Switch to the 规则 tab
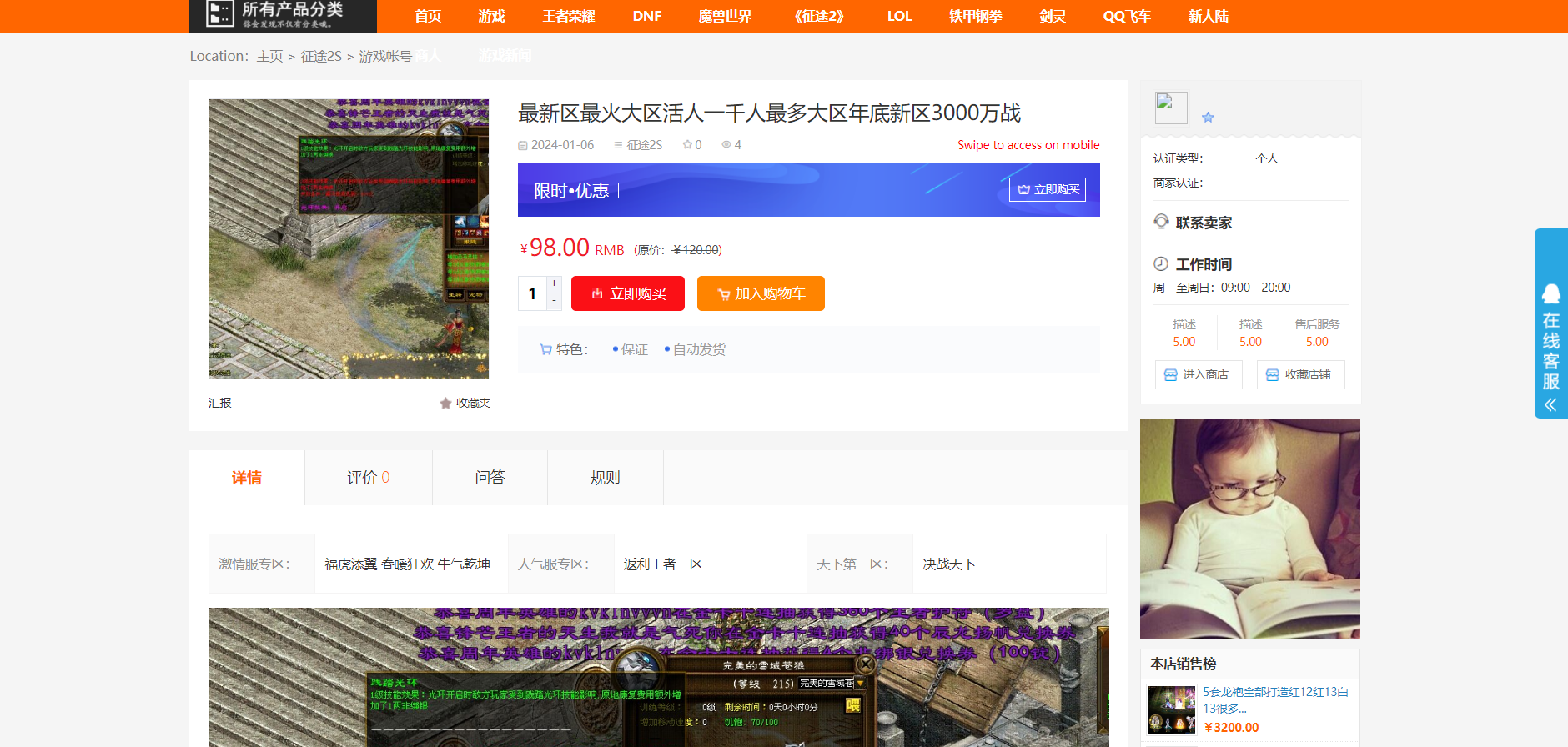This screenshot has width=1568, height=747. [x=606, y=478]
